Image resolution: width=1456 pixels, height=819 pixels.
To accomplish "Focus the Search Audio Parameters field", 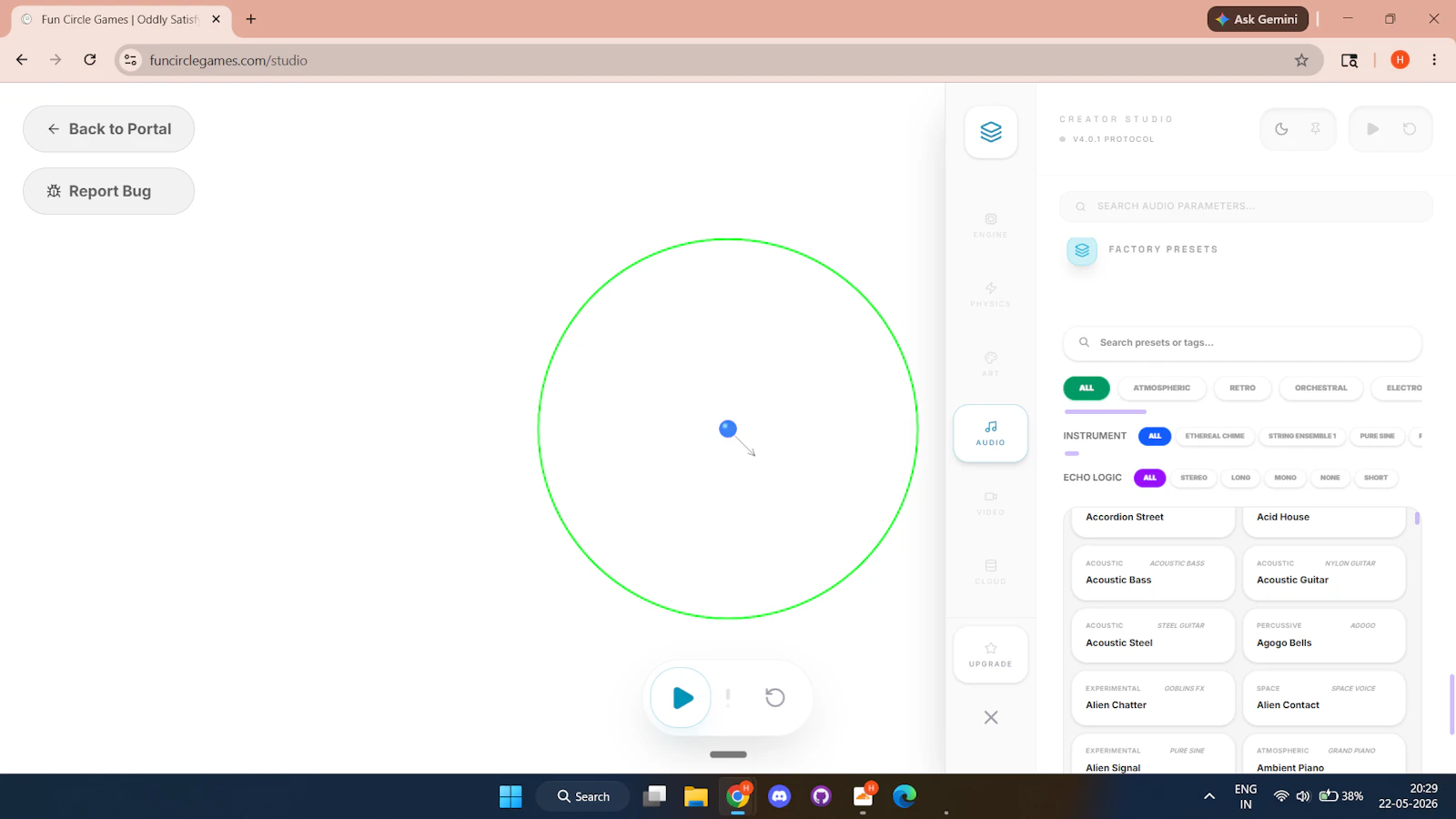I will click(1246, 207).
